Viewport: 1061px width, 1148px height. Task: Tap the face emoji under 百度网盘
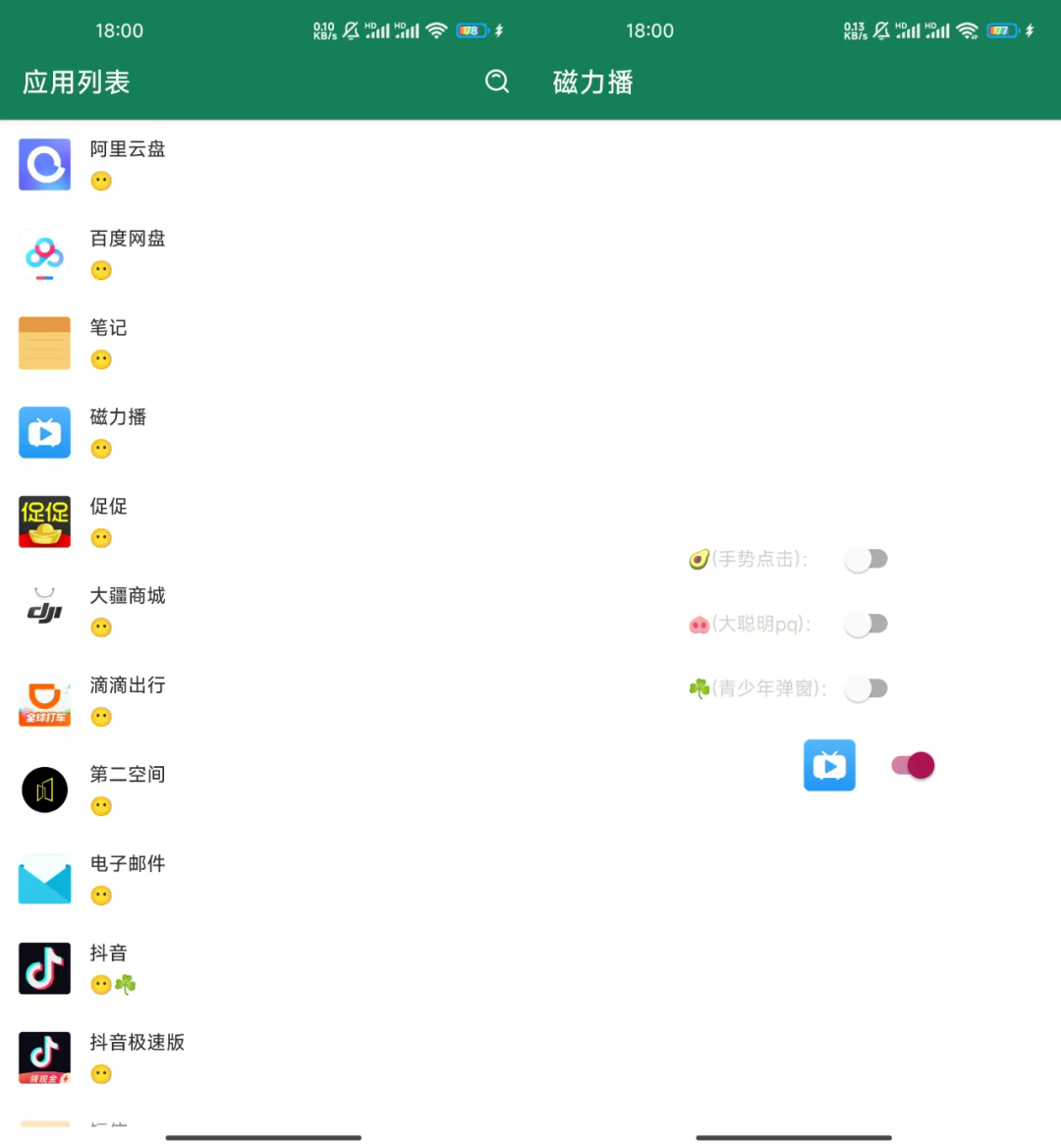tap(101, 270)
